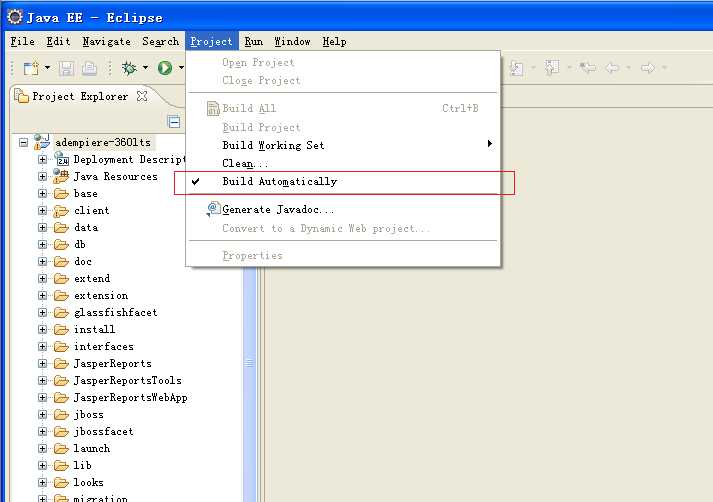Select the extension folder
Viewport: 713px width, 502px height.
point(101,296)
